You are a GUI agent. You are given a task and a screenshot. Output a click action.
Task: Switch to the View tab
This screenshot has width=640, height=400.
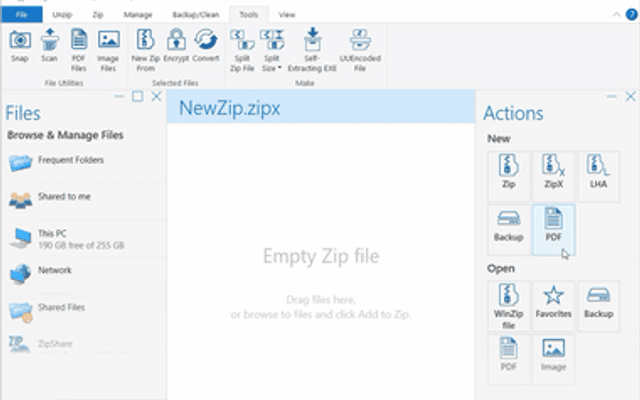[x=287, y=15]
